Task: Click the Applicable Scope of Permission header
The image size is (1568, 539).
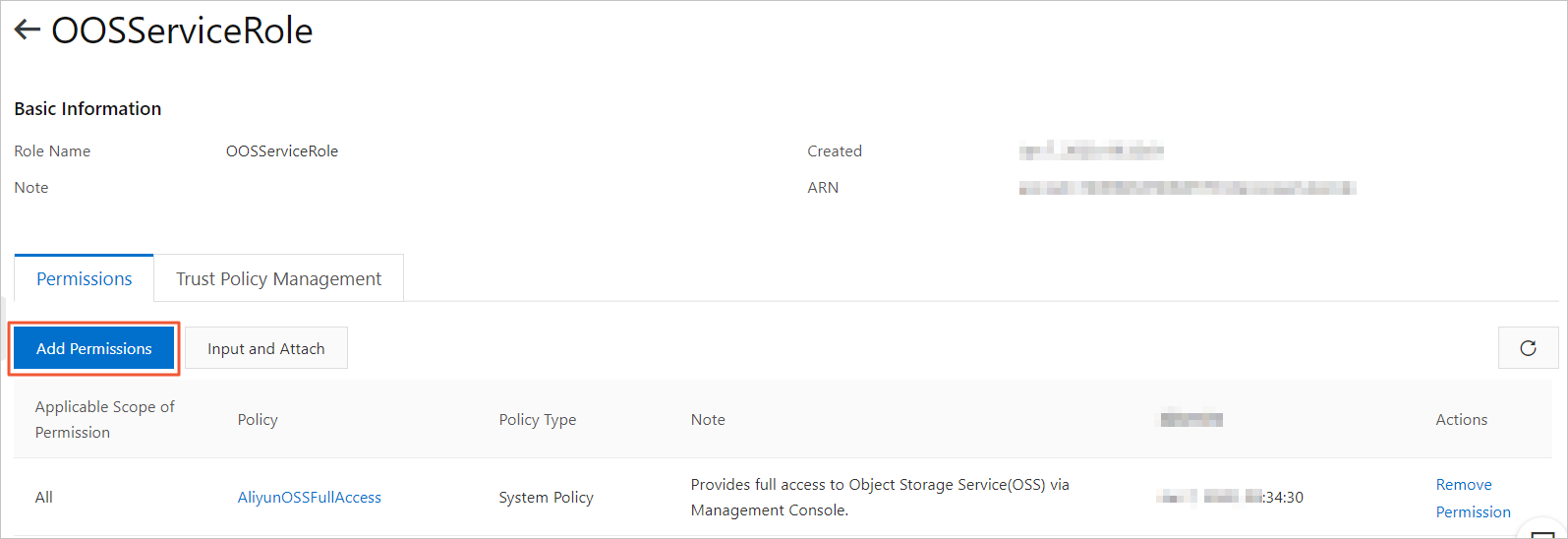Action: tap(105, 419)
